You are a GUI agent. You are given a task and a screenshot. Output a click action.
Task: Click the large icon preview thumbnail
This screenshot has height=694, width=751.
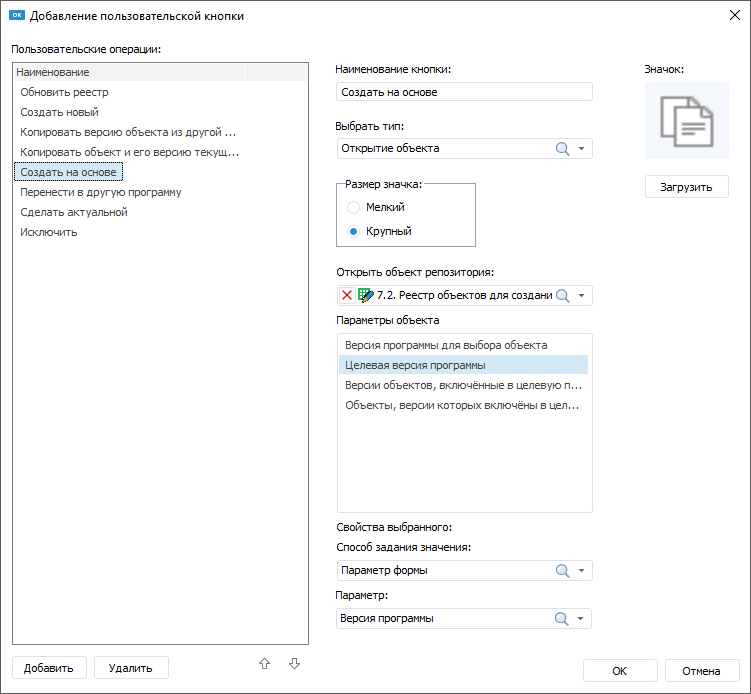686,120
